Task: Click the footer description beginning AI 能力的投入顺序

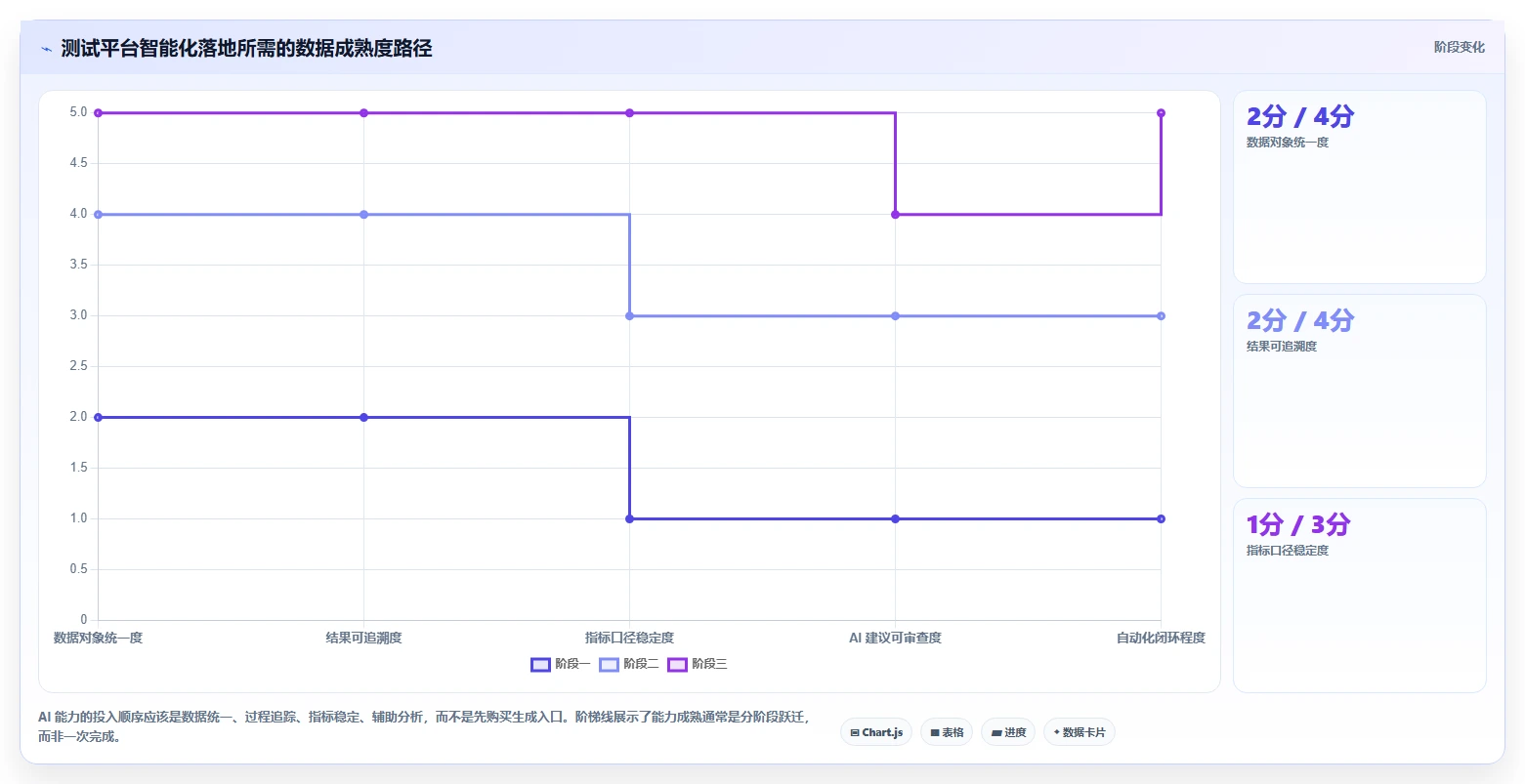Action: coord(424,726)
